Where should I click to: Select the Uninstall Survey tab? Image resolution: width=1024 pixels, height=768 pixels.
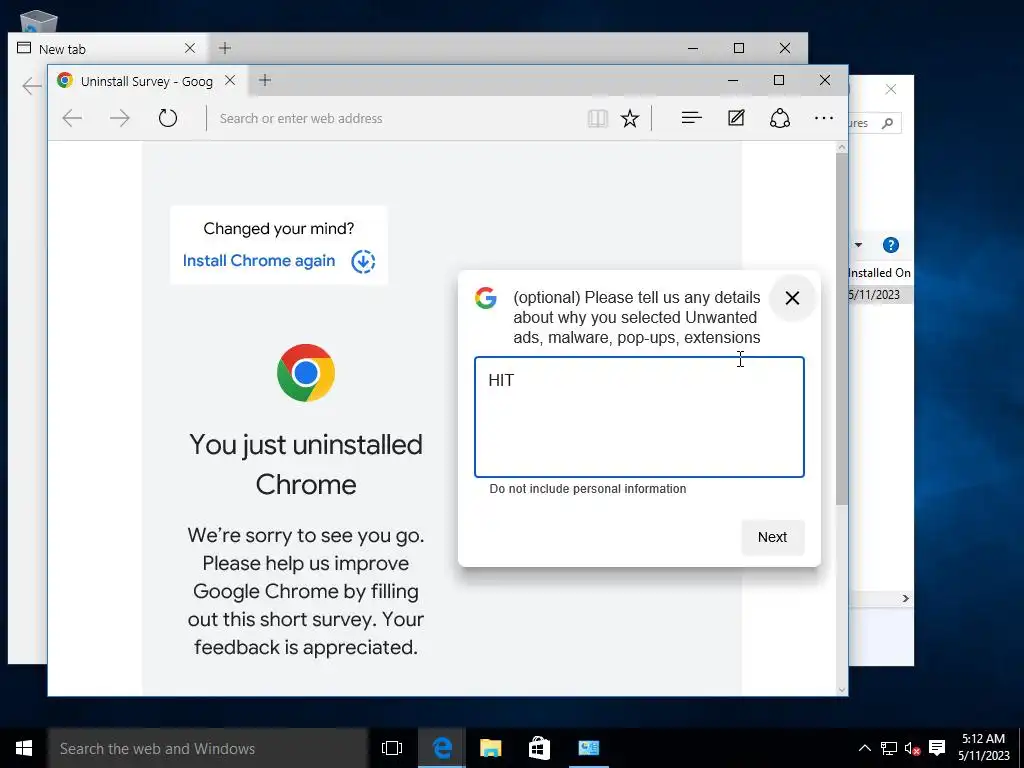pos(146,81)
